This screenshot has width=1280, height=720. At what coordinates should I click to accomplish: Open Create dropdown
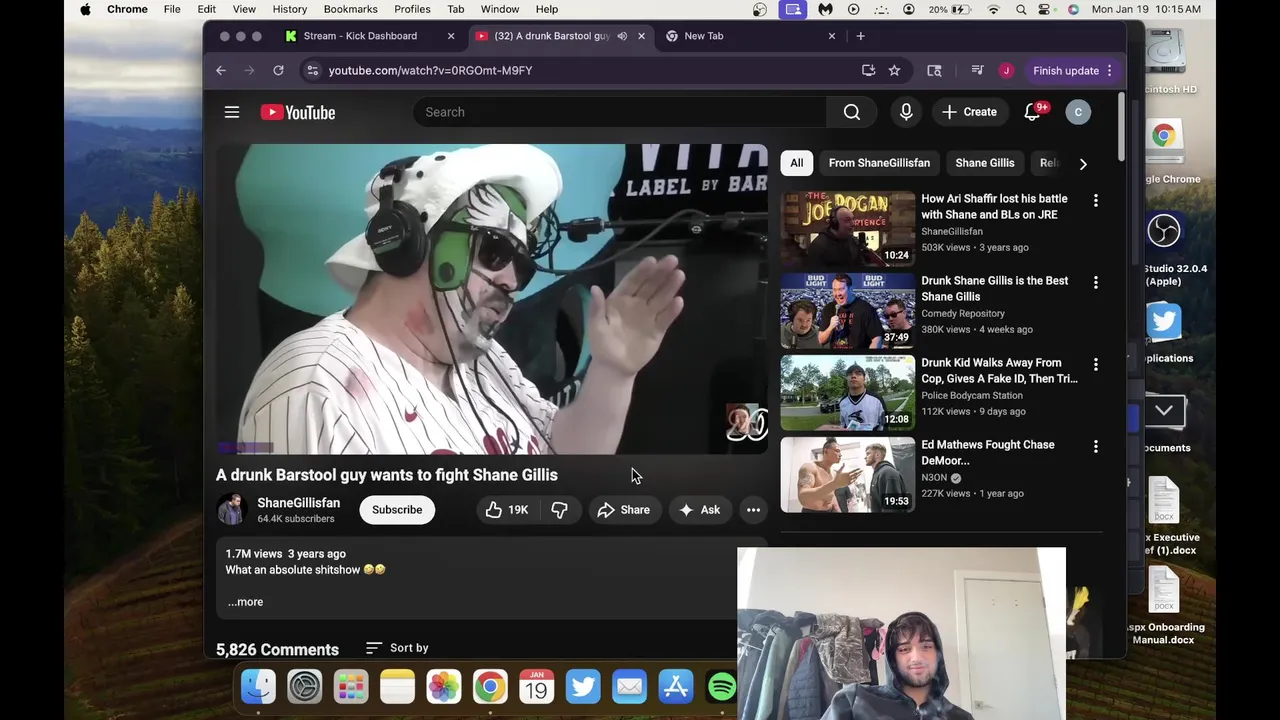tap(969, 112)
